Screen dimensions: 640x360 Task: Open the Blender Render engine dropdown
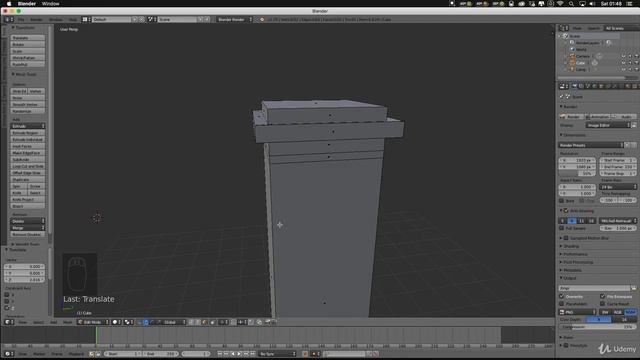pyautogui.click(x=235, y=19)
